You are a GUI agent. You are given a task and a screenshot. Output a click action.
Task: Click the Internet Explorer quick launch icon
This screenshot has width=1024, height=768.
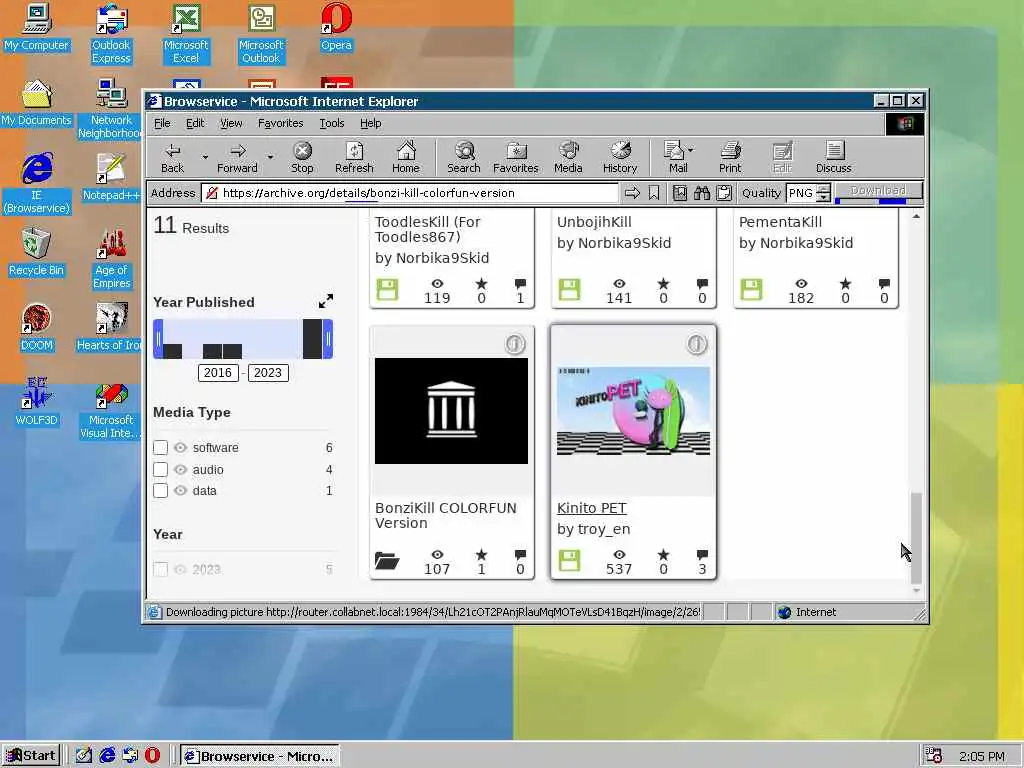pos(107,756)
